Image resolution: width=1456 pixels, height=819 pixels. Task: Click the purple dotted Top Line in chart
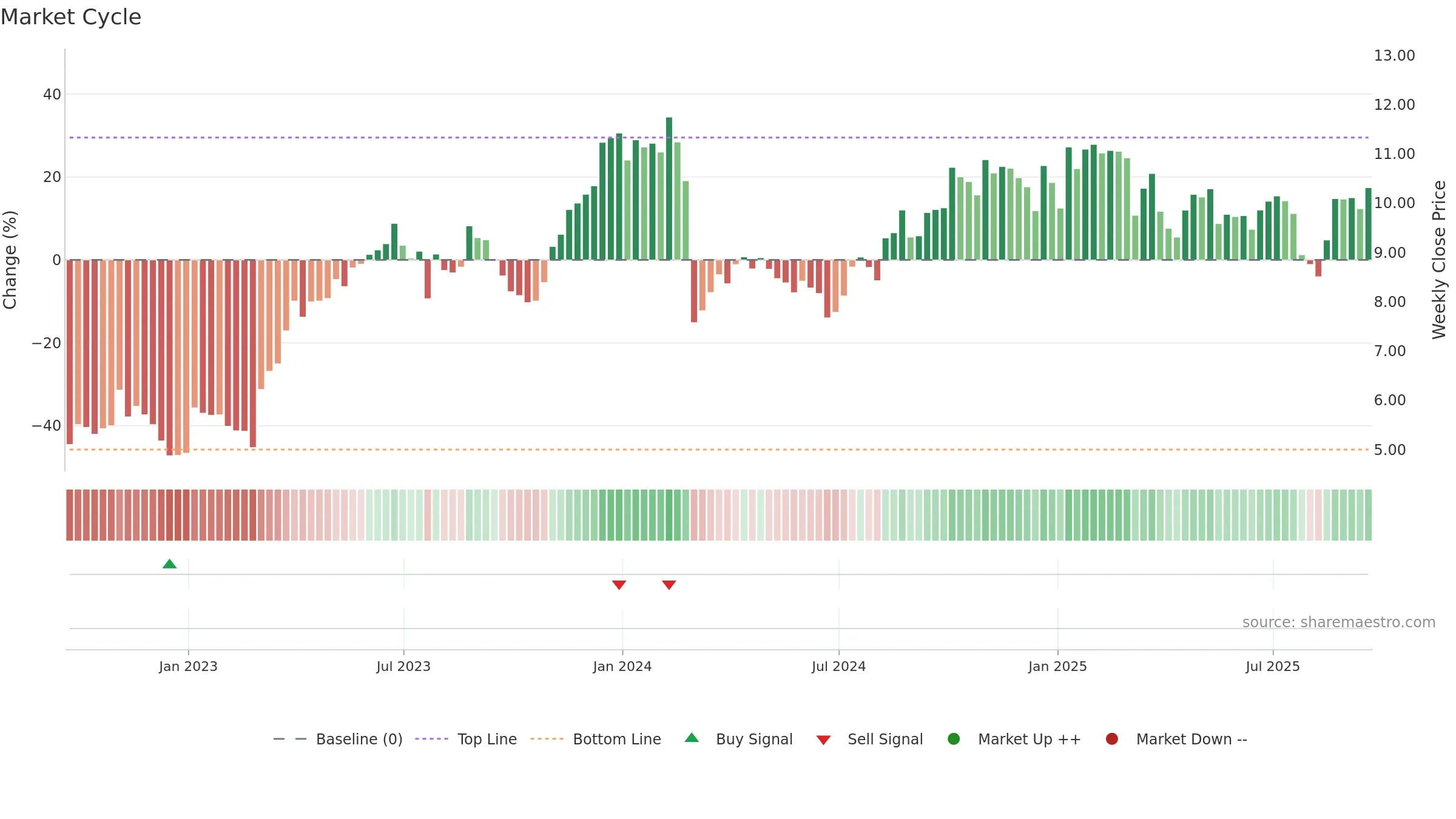click(x=719, y=138)
